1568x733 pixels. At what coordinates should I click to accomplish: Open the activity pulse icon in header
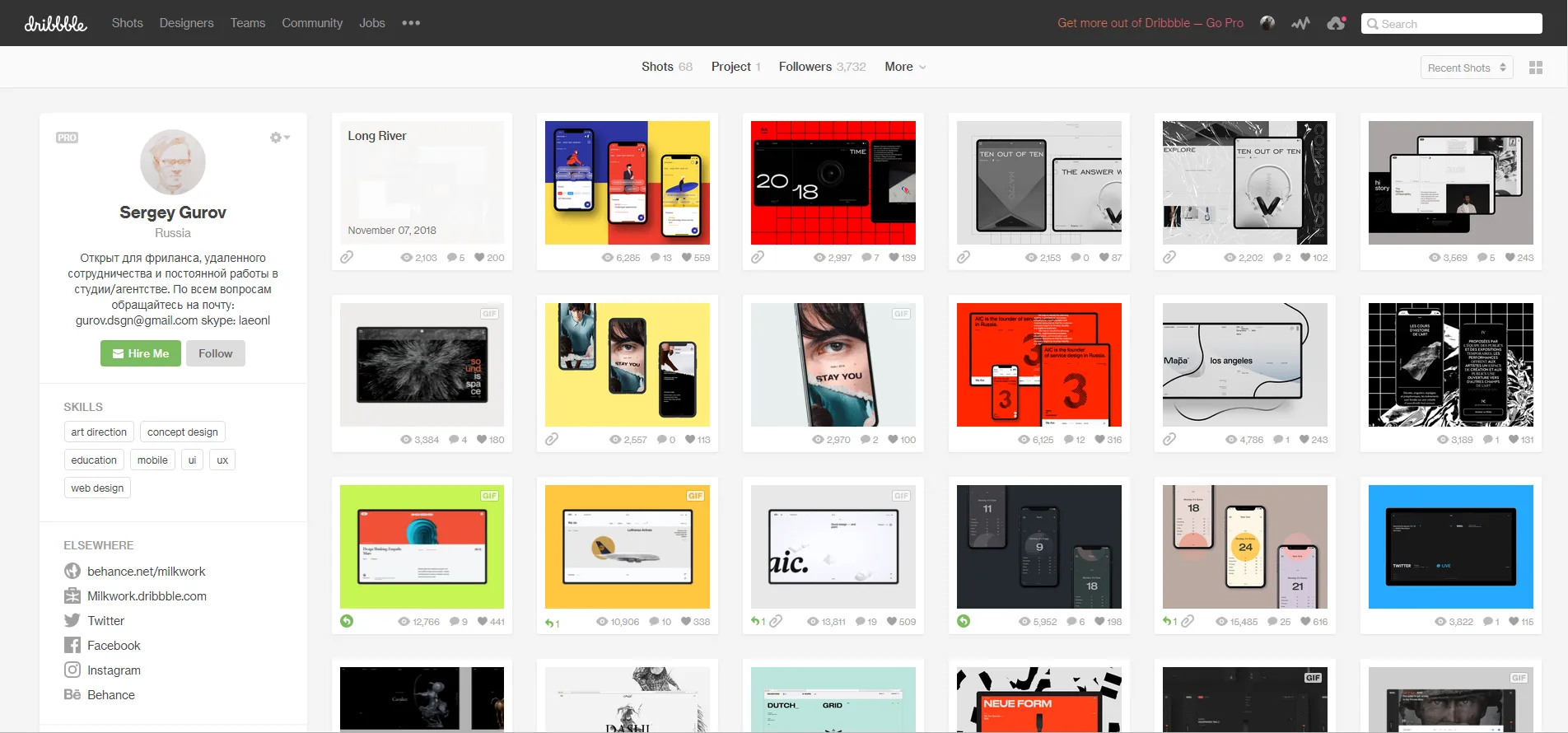[1300, 23]
